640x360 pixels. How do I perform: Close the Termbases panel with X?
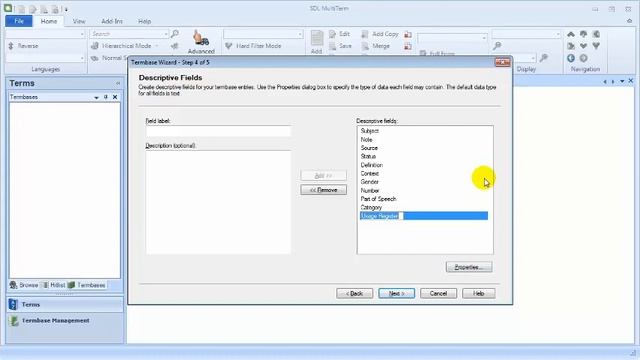pyautogui.click(x=115, y=97)
